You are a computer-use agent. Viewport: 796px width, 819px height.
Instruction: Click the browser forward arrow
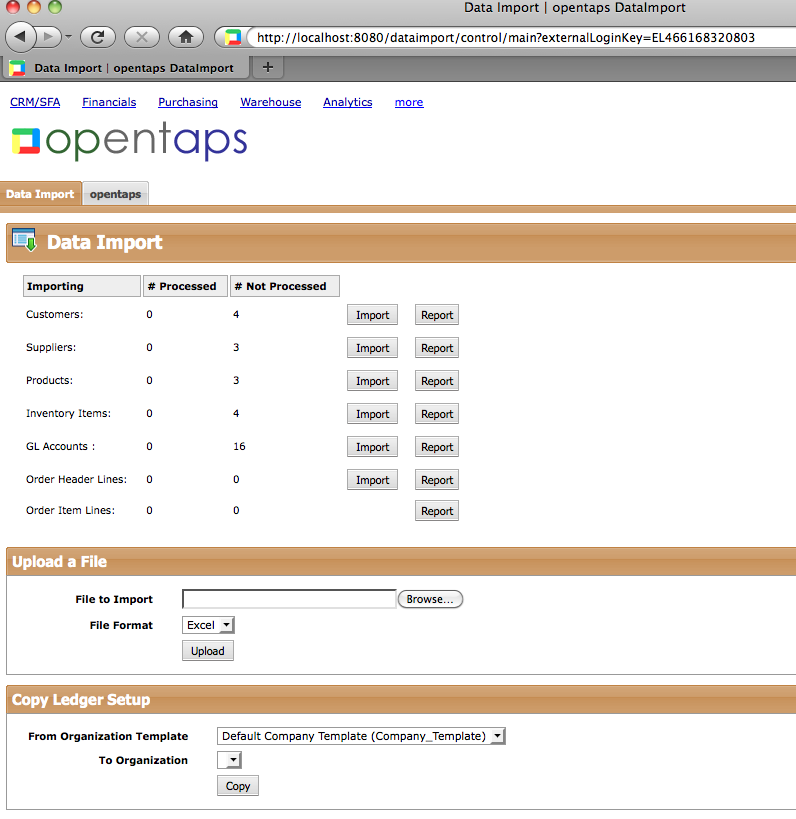pos(48,37)
